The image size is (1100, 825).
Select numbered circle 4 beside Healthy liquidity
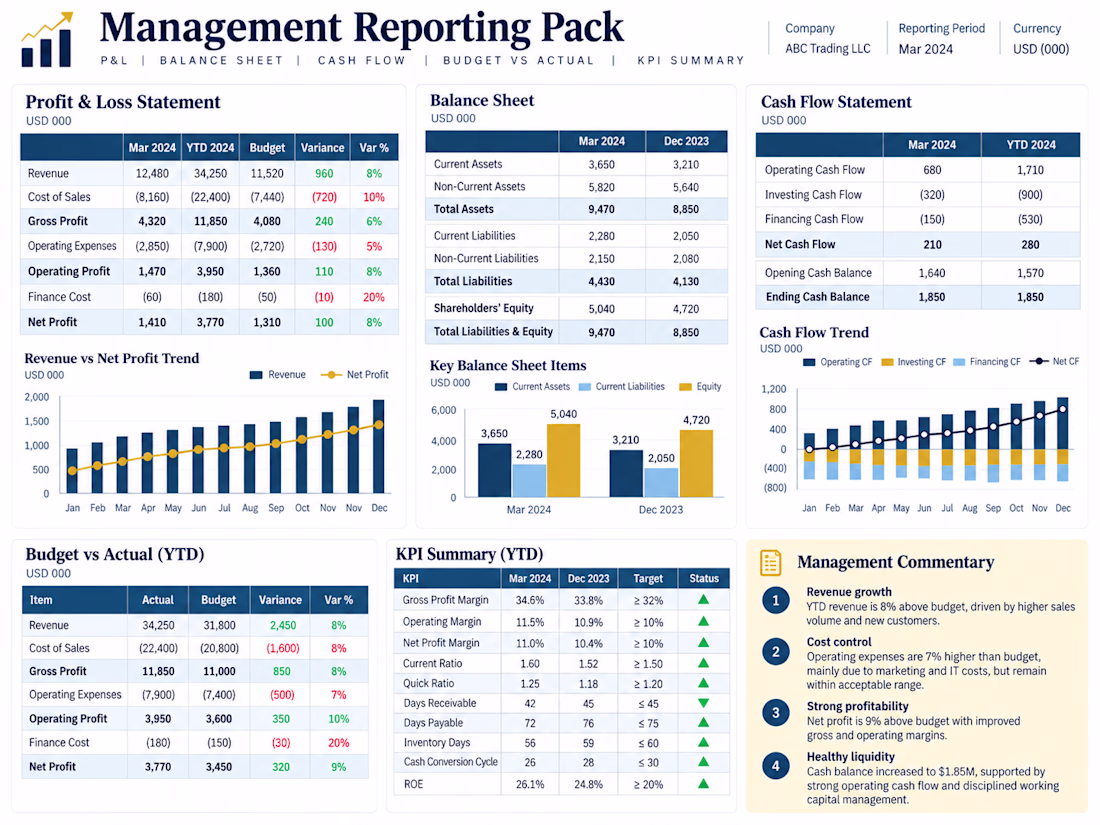776,766
